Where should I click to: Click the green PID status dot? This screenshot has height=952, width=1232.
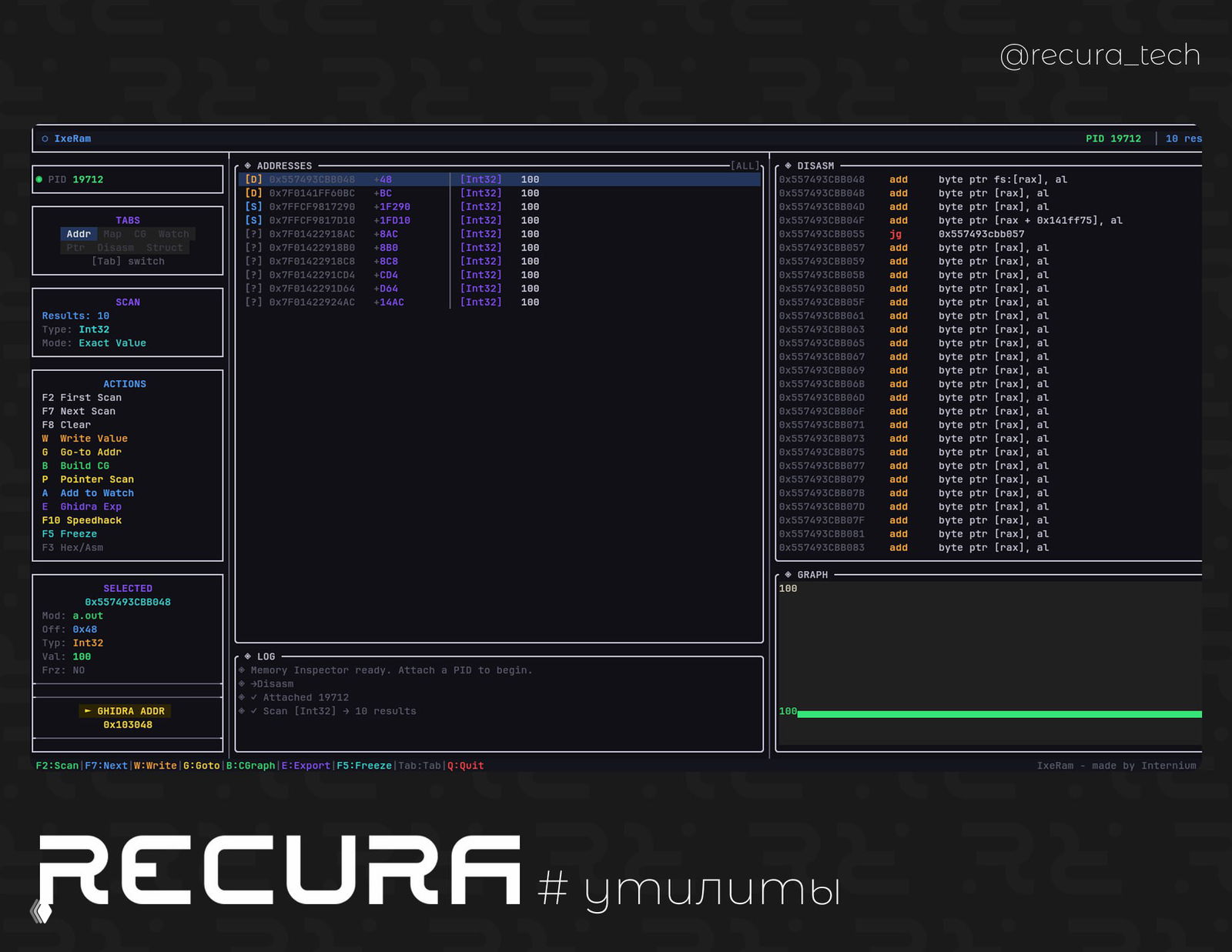[38, 179]
